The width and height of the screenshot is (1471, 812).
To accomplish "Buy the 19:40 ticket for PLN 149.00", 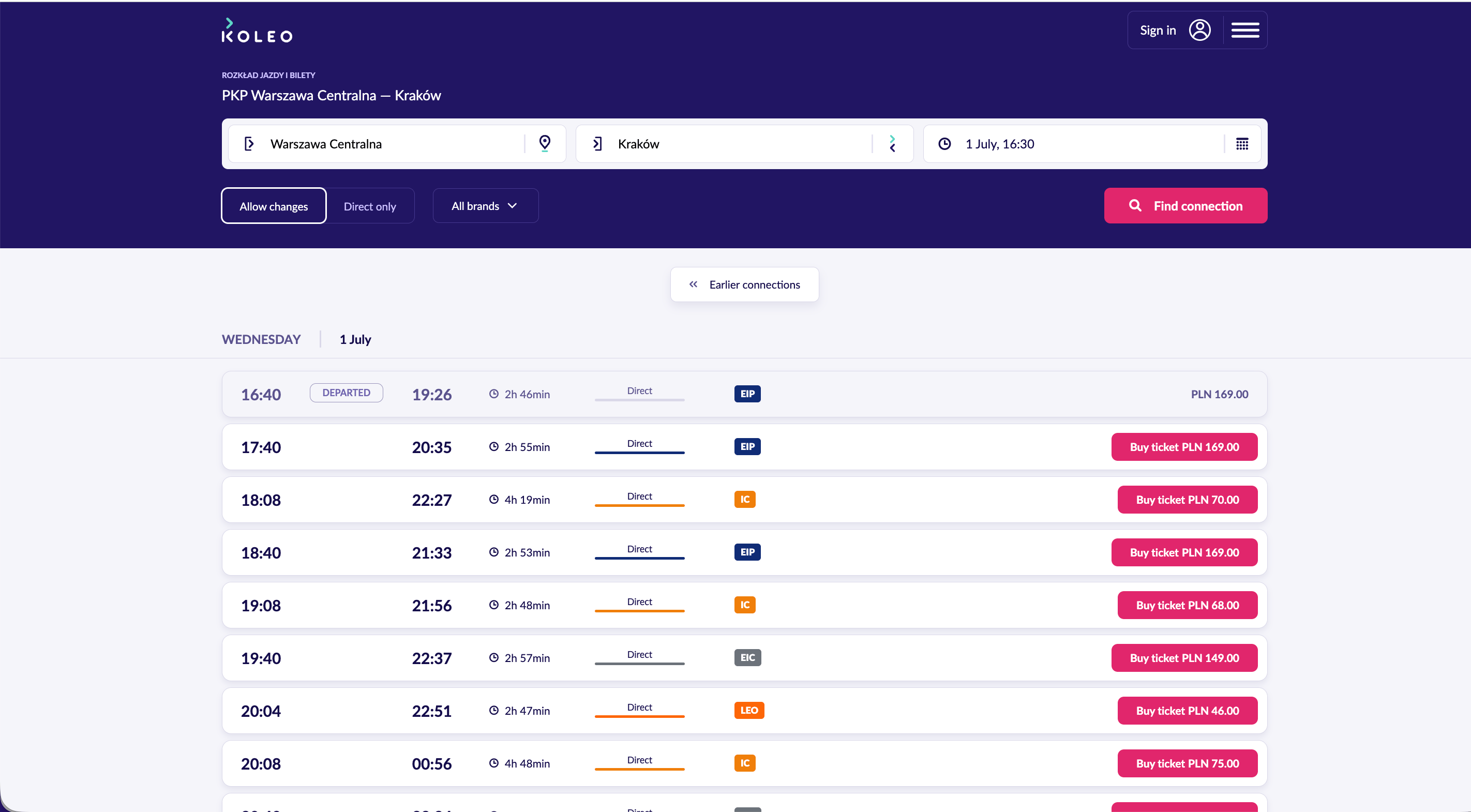I will [1184, 658].
